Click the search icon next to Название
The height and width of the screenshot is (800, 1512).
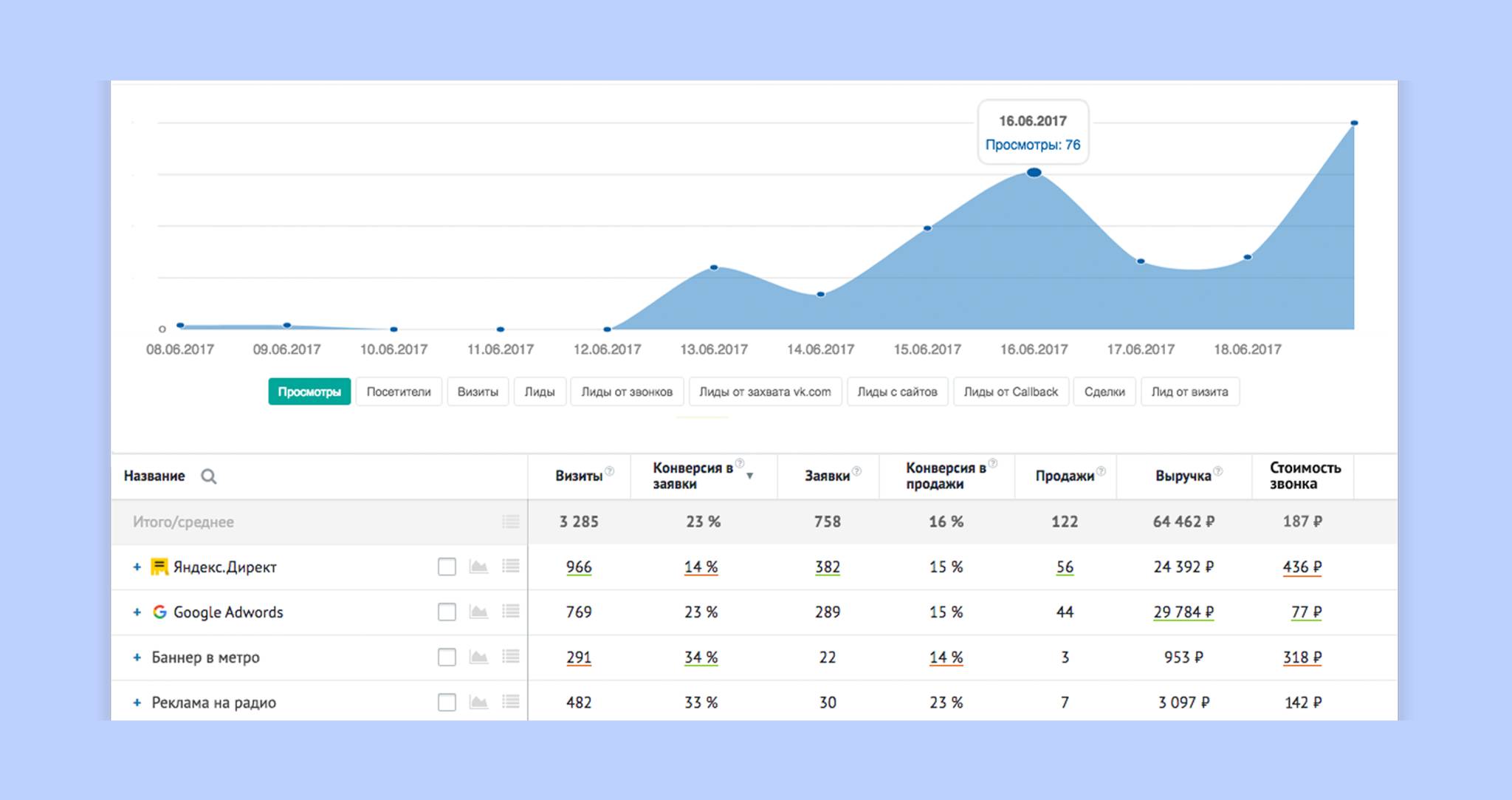209,476
